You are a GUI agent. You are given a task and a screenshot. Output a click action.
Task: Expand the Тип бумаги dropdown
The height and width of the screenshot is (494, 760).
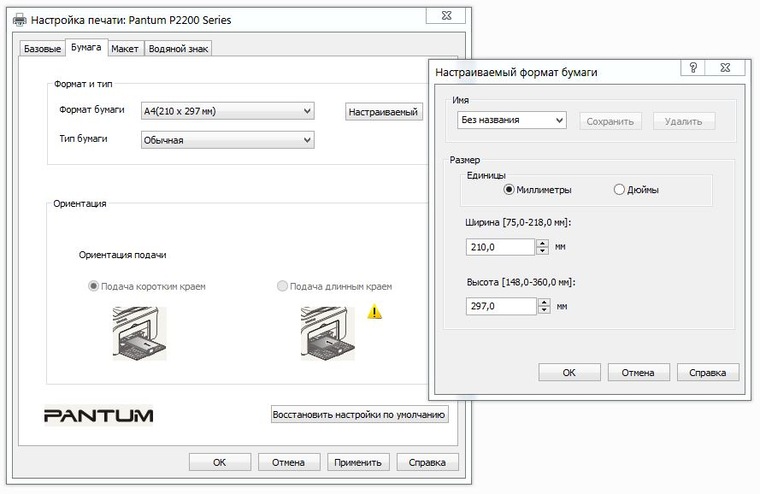coord(227,140)
